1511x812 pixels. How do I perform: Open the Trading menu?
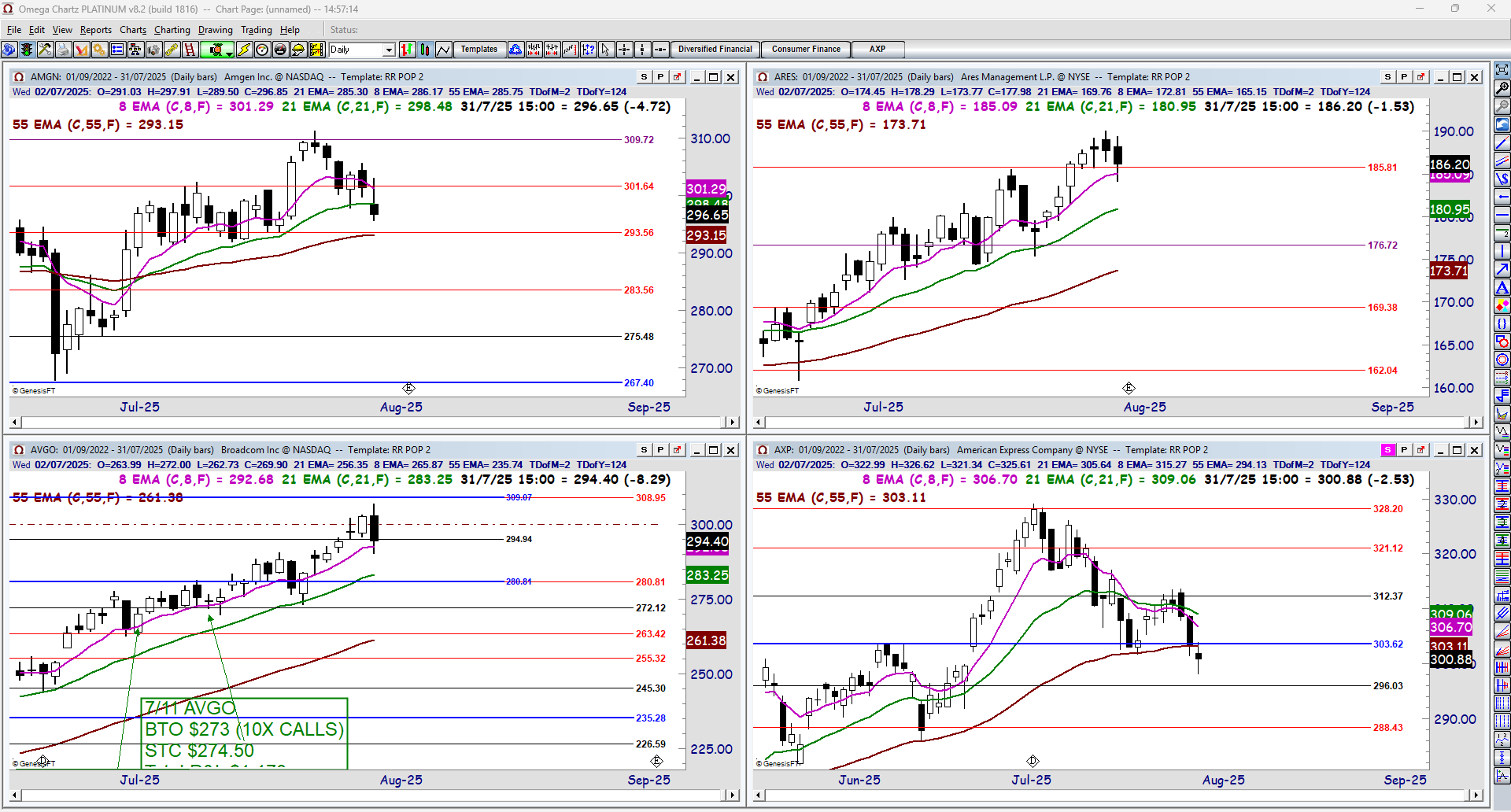point(257,30)
